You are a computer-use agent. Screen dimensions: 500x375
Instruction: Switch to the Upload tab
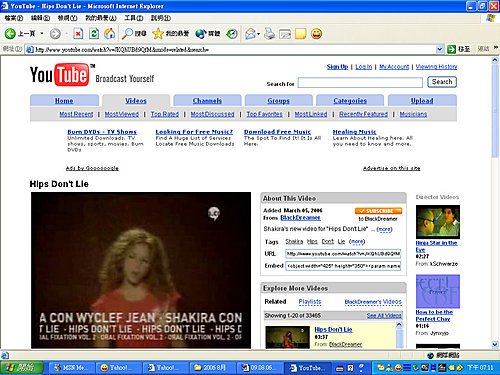(x=422, y=101)
